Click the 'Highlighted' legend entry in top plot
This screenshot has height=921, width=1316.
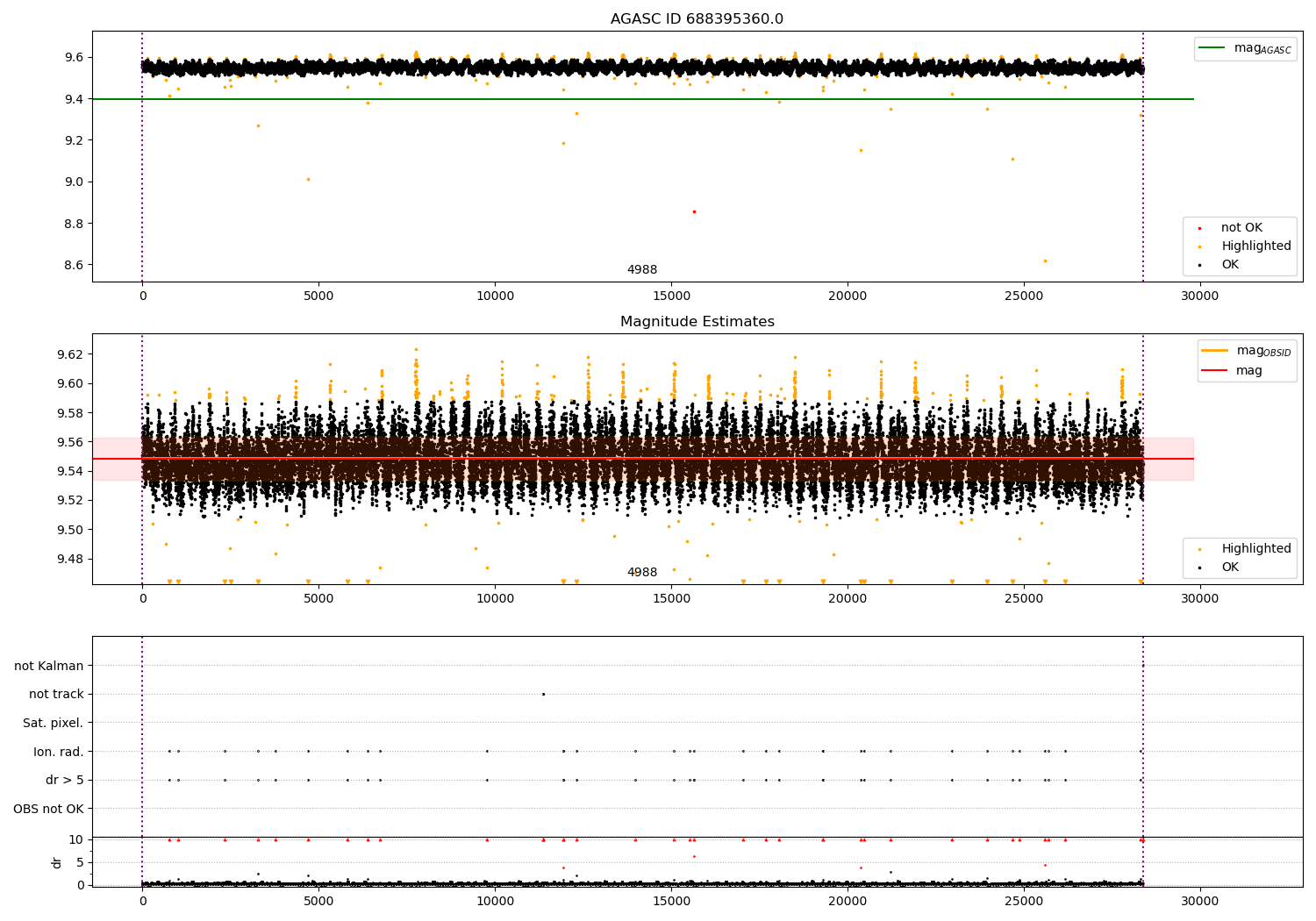tap(1255, 246)
